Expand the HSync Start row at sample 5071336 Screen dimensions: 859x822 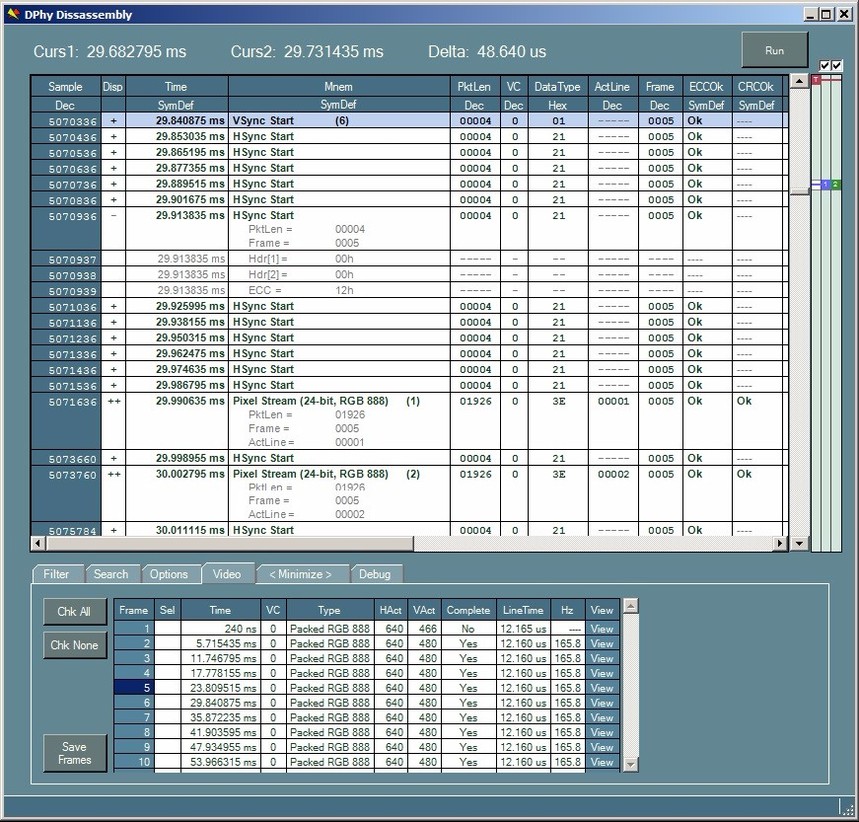[x=113, y=353]
